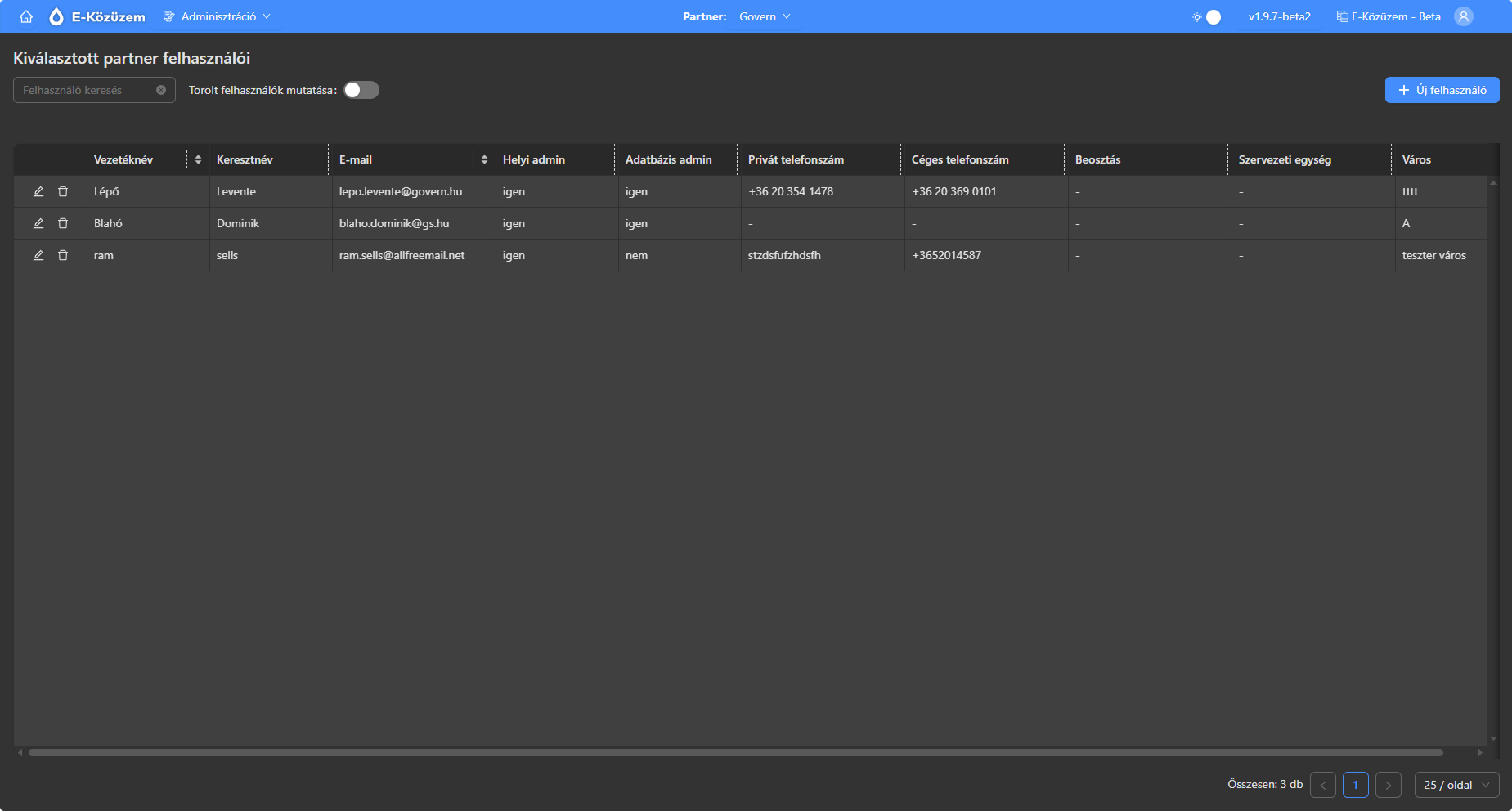Click pencil icon for ram sells
Screen dimensions: 1512x811
point(38,255)
